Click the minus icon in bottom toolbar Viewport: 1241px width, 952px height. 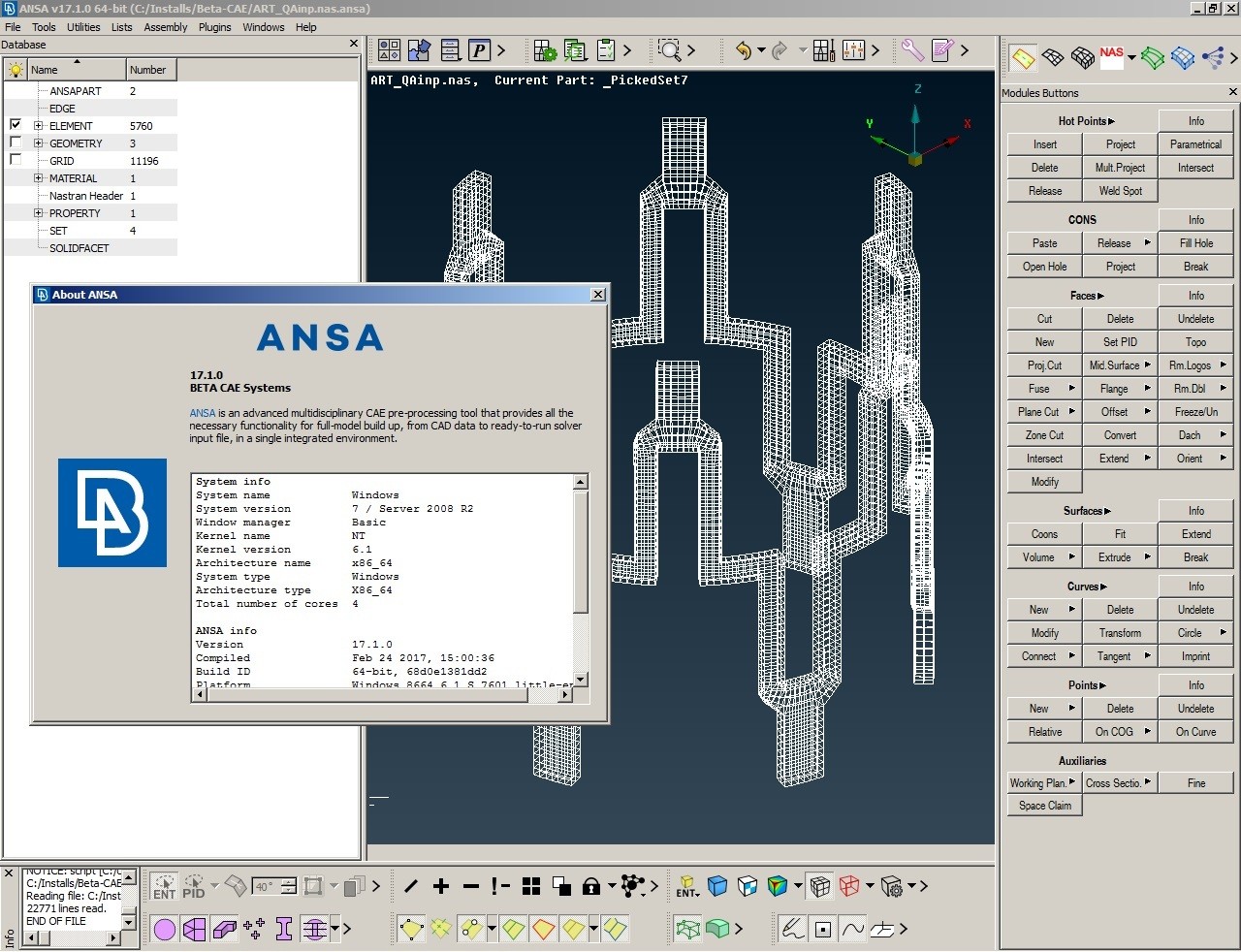click(471, 886)
